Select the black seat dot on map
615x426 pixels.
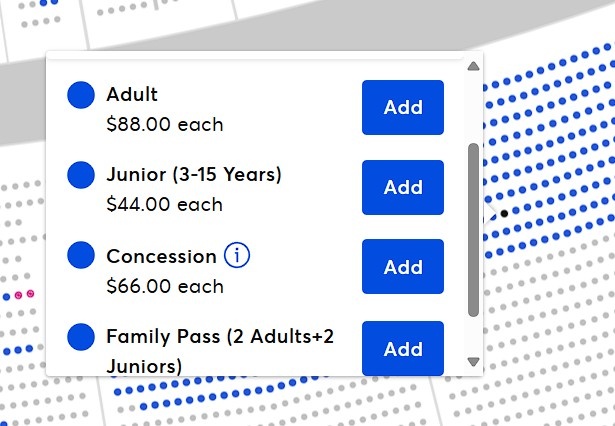click(504, 213)
